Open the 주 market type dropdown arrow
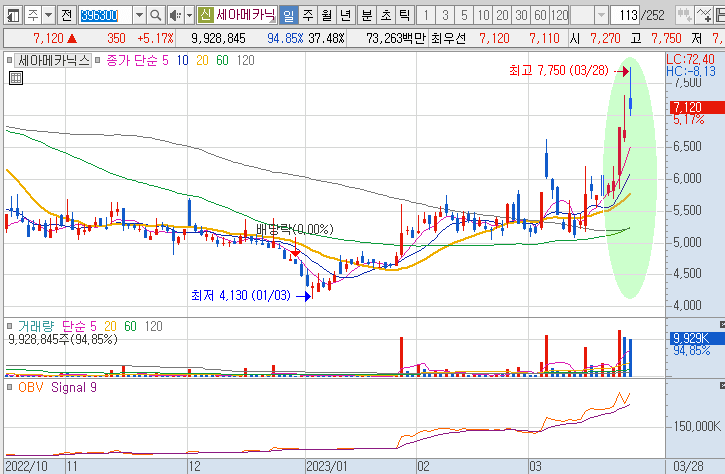The image size is (725, 474). pyautogui.click(x=49, y=16)
